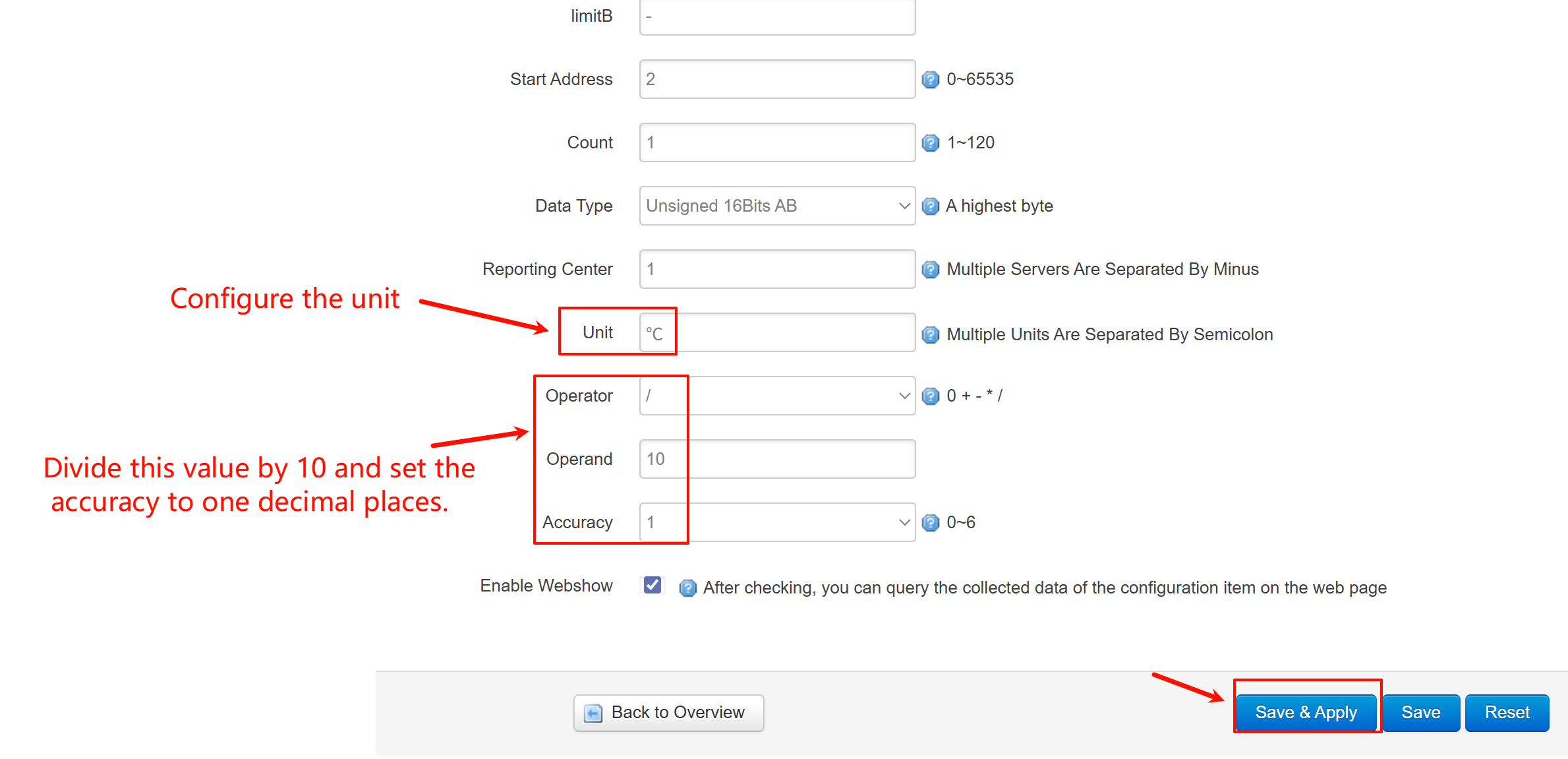
Task: Click the Reset button
Action: coord(1506,712)
